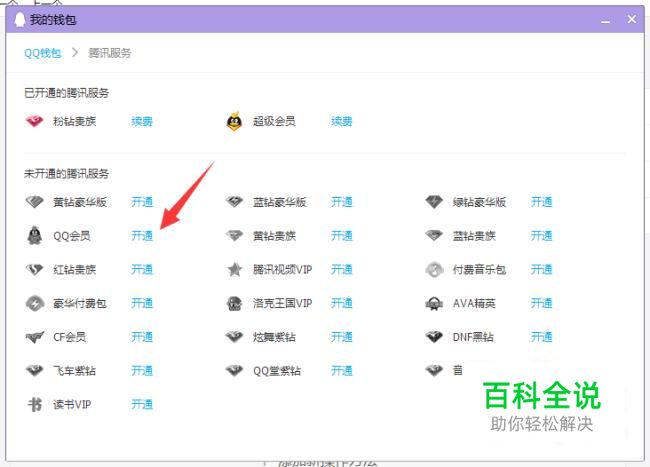This screenshot has height=467, width=650.
Task: Click the 蓝钻豪华版 diamond icon
Action: pyautogui.click(x=234, y=202)
